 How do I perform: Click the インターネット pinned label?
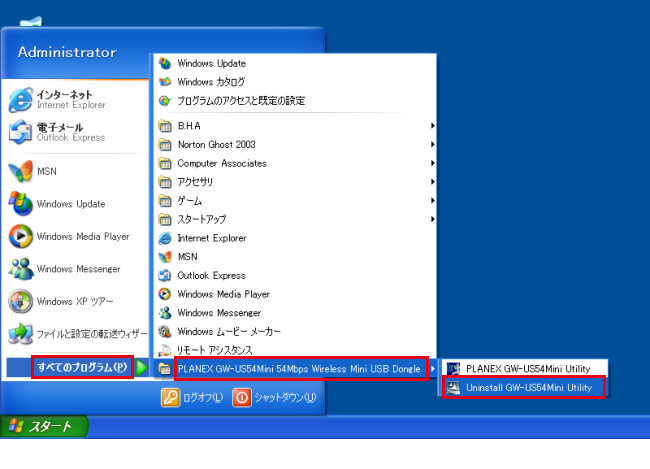(x=65, y=94)
